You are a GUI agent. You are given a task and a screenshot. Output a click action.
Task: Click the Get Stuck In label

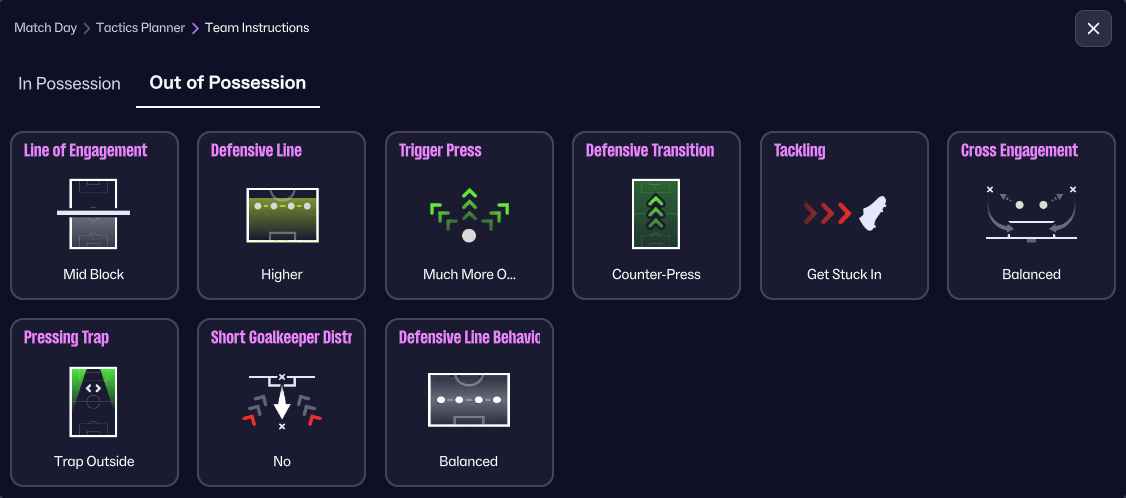(x=844, y=274)
